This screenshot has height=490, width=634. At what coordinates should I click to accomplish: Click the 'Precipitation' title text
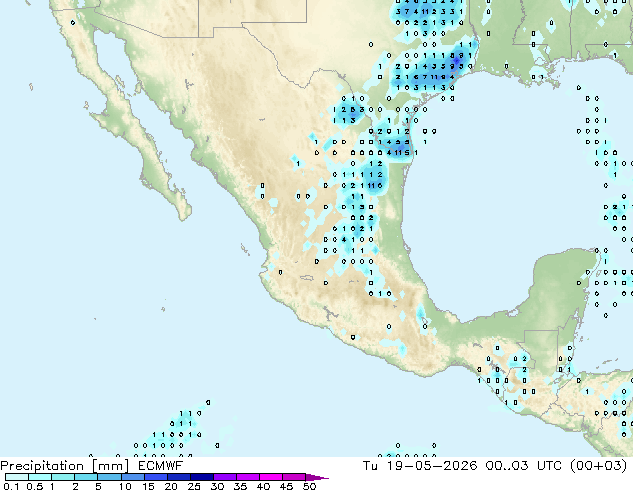tap(42, 466)
